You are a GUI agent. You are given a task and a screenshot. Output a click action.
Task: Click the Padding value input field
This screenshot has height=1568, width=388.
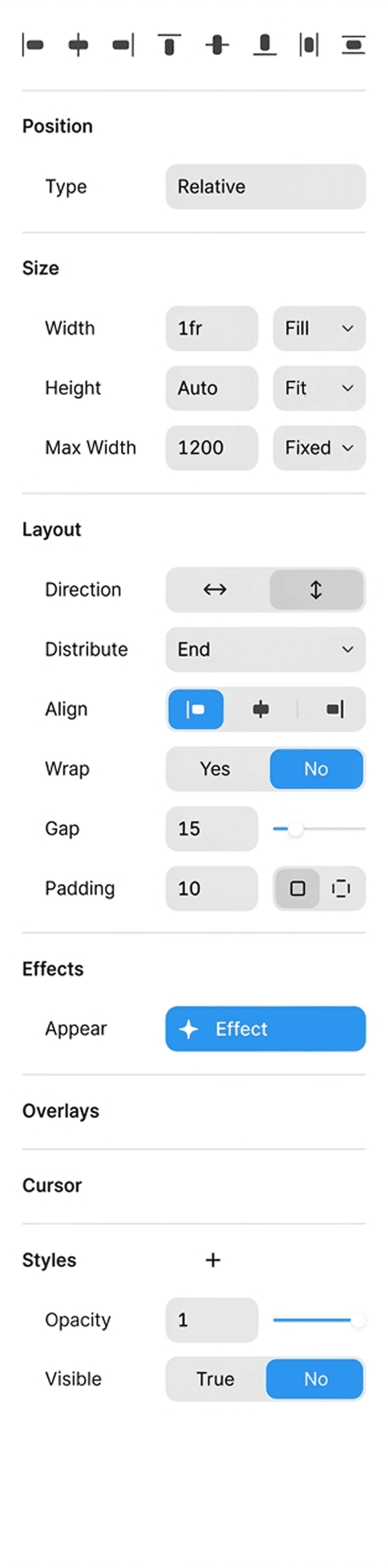coord(212,889)
